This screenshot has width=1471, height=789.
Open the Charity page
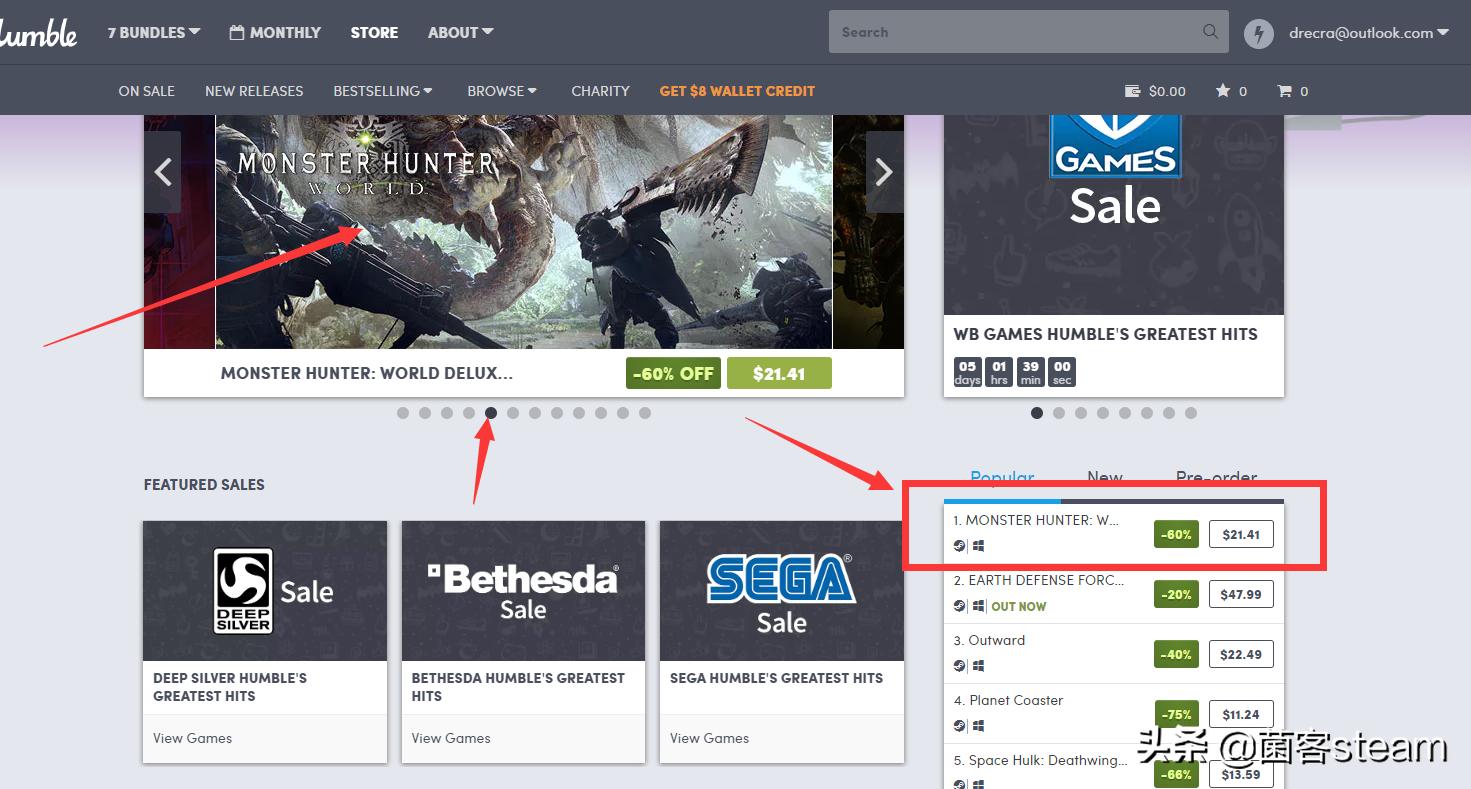pos(600,91)
